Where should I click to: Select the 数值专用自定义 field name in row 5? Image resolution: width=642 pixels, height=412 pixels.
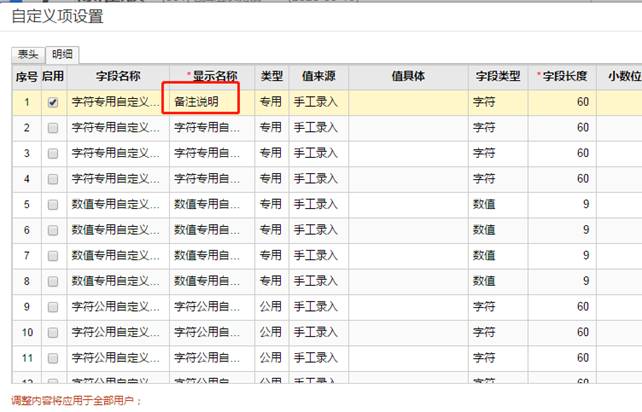(x=118, y=204)
